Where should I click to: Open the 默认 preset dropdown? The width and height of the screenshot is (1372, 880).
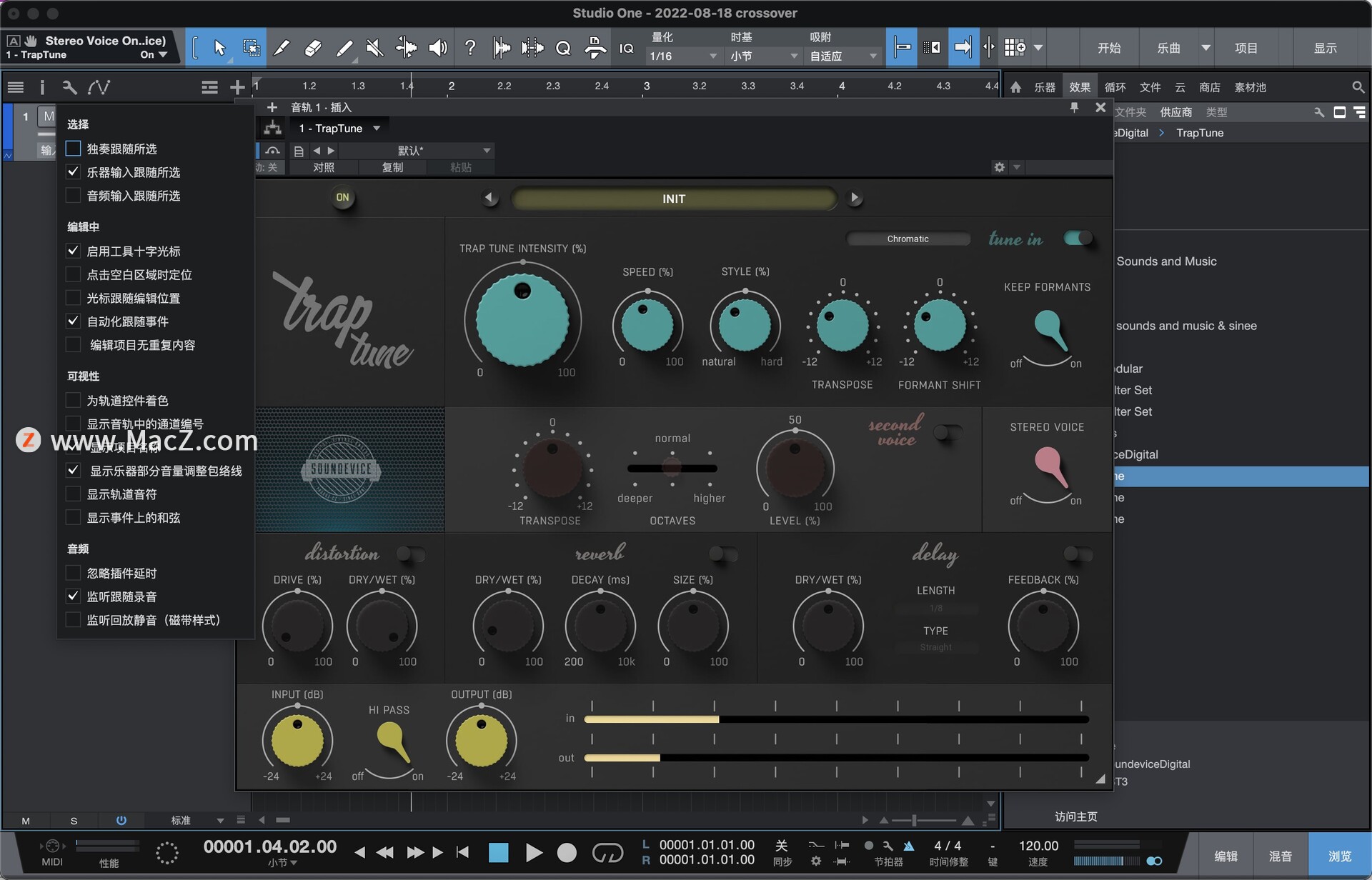[x=416, y=151]
